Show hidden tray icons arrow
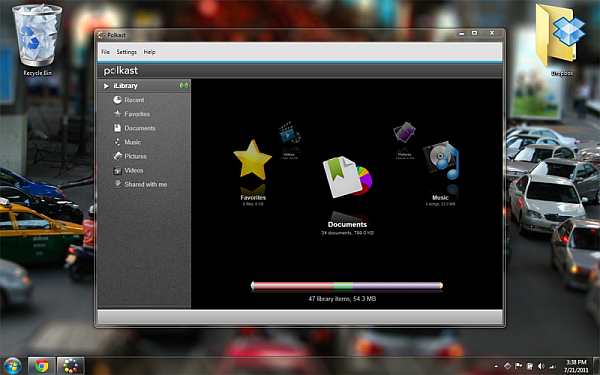This screenshot has height=375, width=600. [496, 366]
